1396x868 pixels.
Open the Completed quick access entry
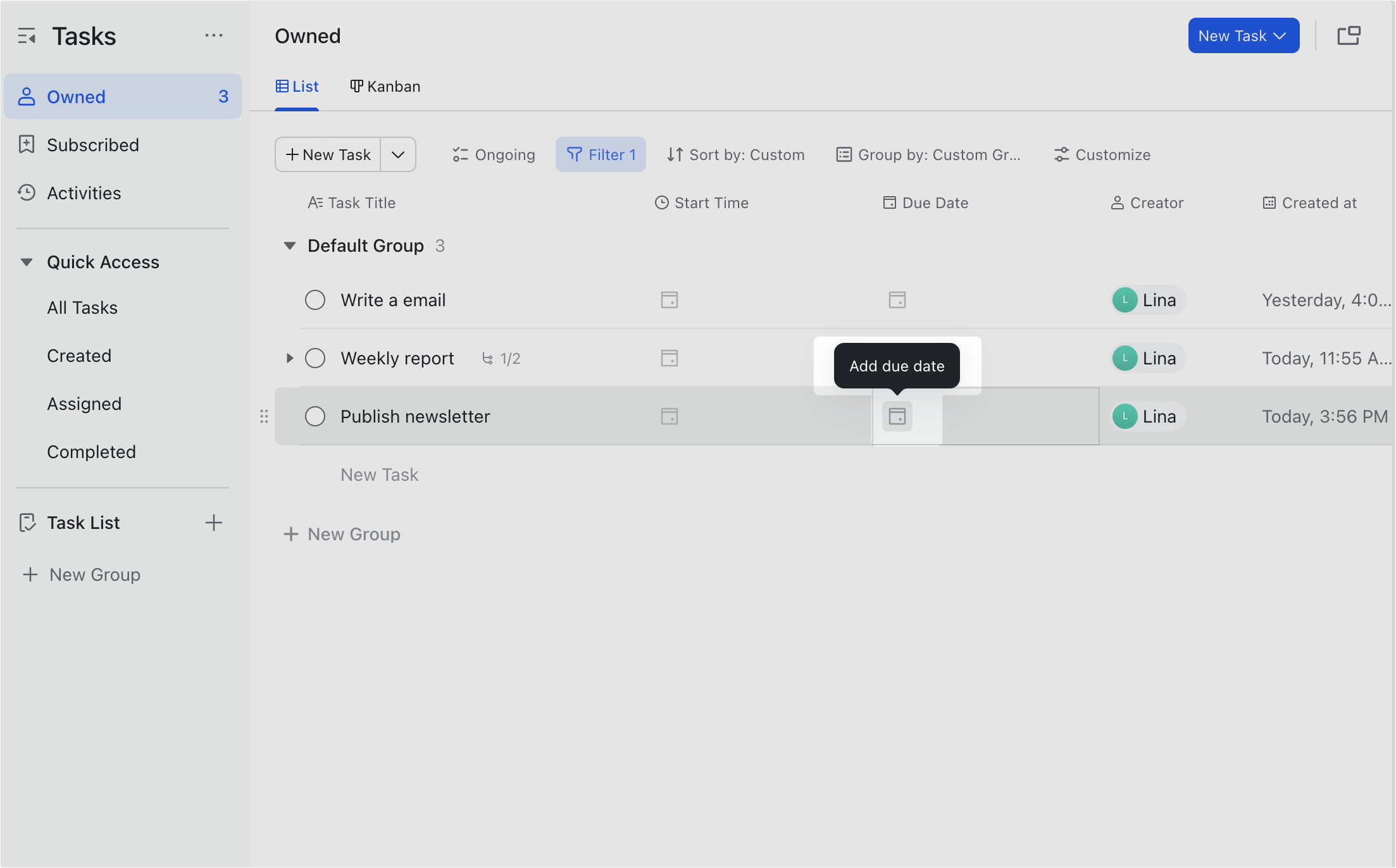[91, 451]
